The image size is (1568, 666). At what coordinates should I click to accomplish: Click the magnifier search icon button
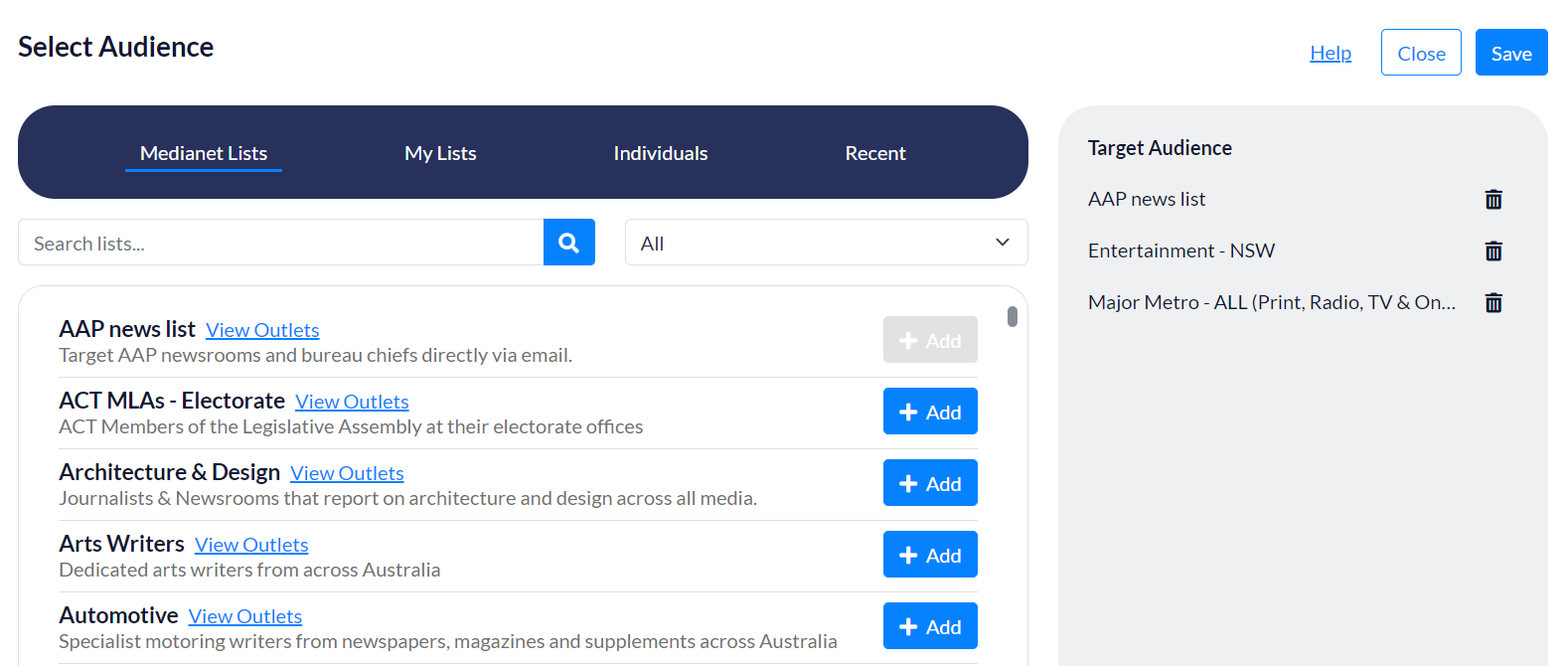click(x=569, y=243)
